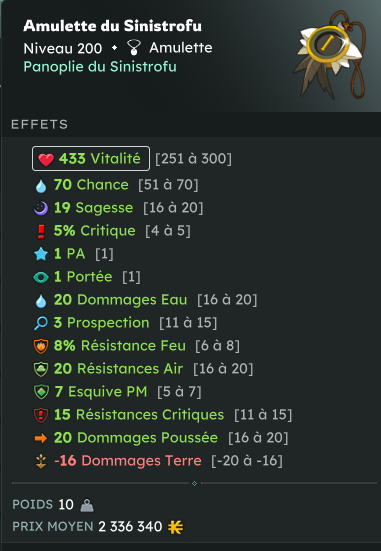Screen dimensions: 381x551
Task: Click the magnifying glass Prospection icon
Action: coord(41,323)
